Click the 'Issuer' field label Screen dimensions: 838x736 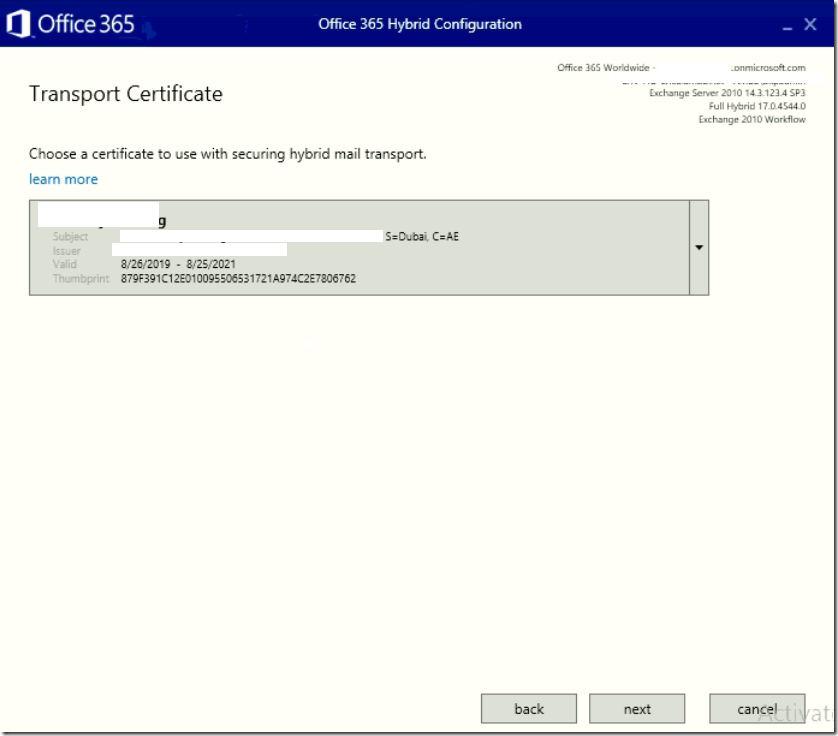pos(66,251)
